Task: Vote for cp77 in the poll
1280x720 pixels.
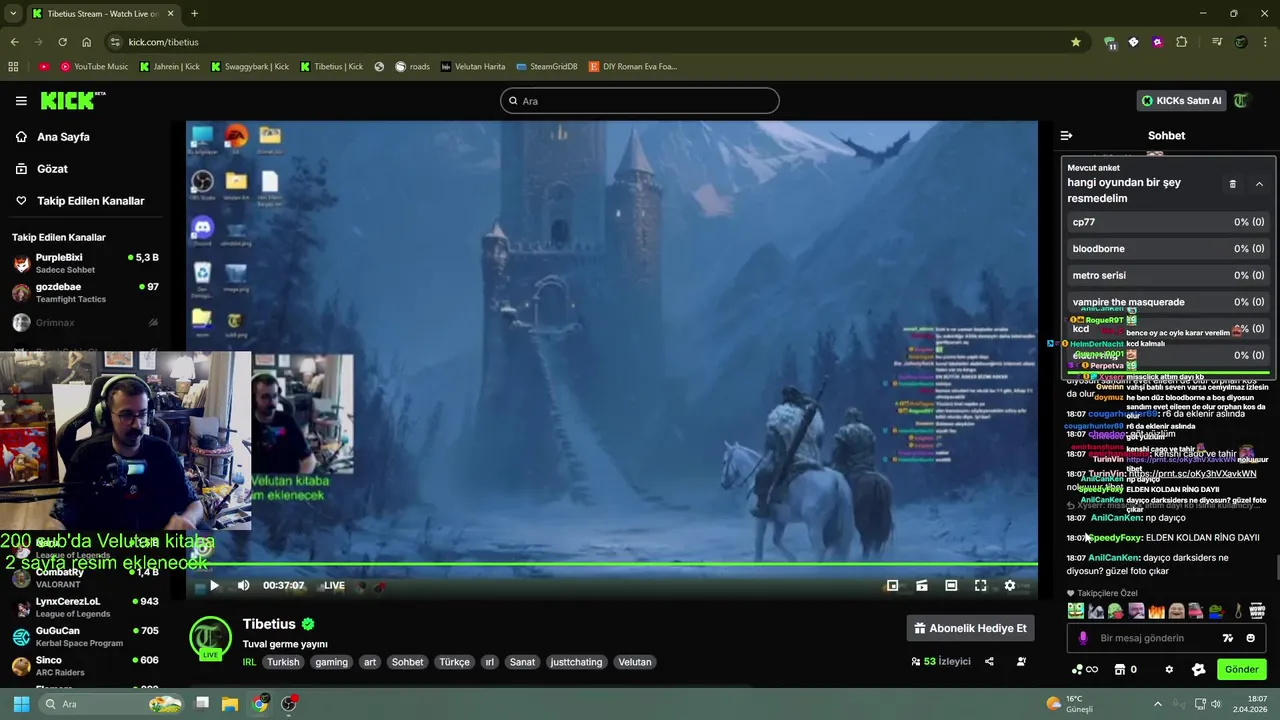Action: 1168,222
